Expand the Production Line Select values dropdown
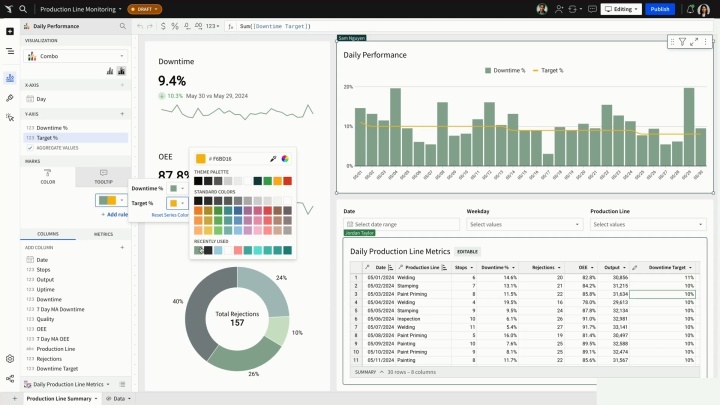The height and width of the screenshot is (405, 720). (647, 224)
